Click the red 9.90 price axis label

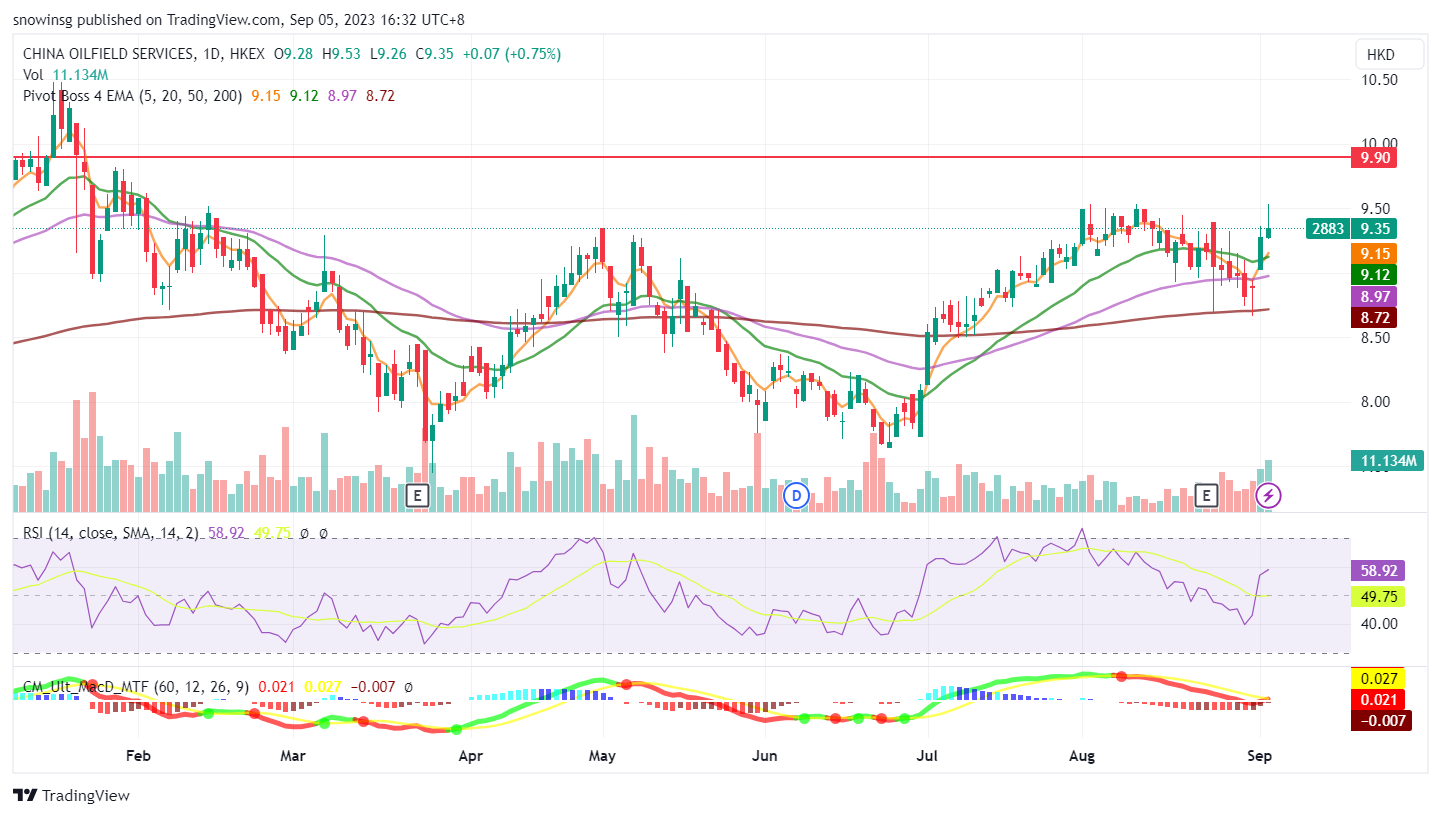(1373, 157)
